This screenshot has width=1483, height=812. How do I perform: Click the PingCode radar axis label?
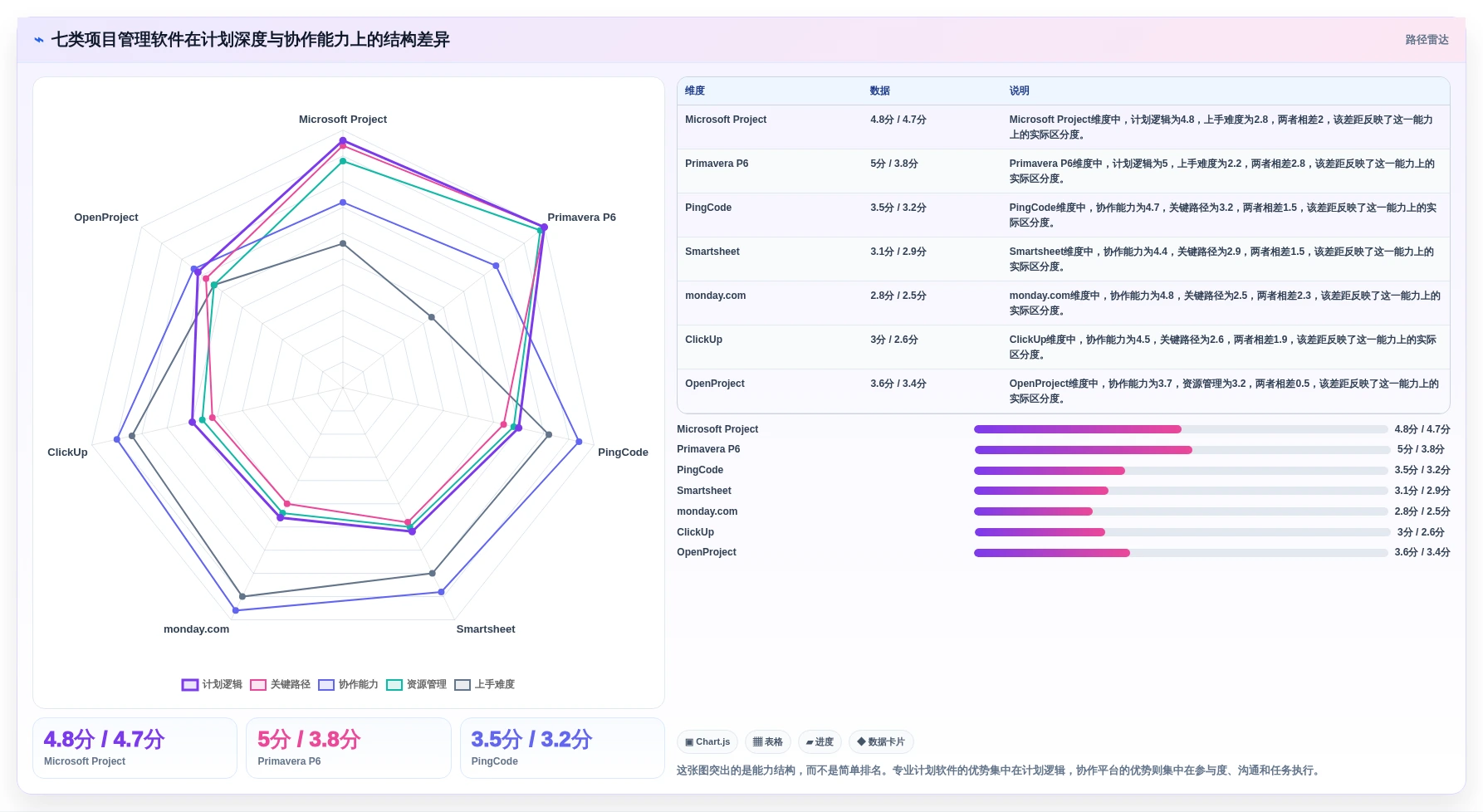(623, 452)
